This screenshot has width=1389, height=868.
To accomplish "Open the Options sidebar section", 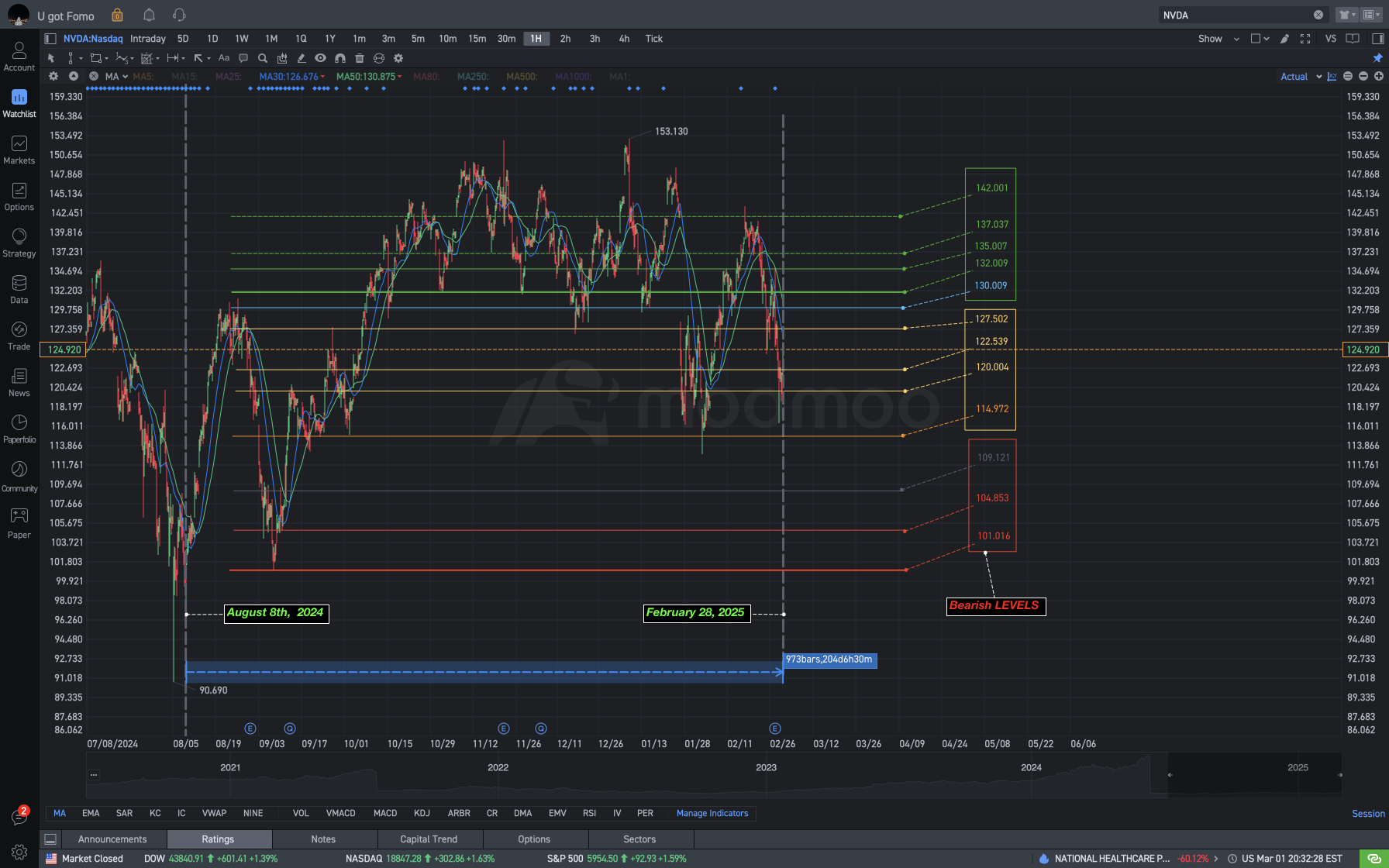I will tap(19, 197).
